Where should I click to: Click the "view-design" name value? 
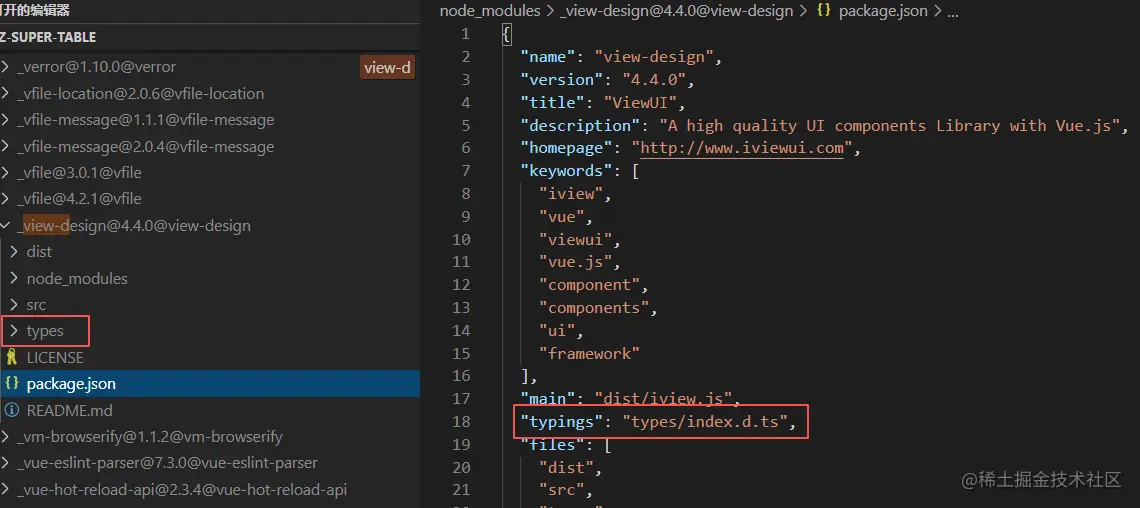[654, 57]
